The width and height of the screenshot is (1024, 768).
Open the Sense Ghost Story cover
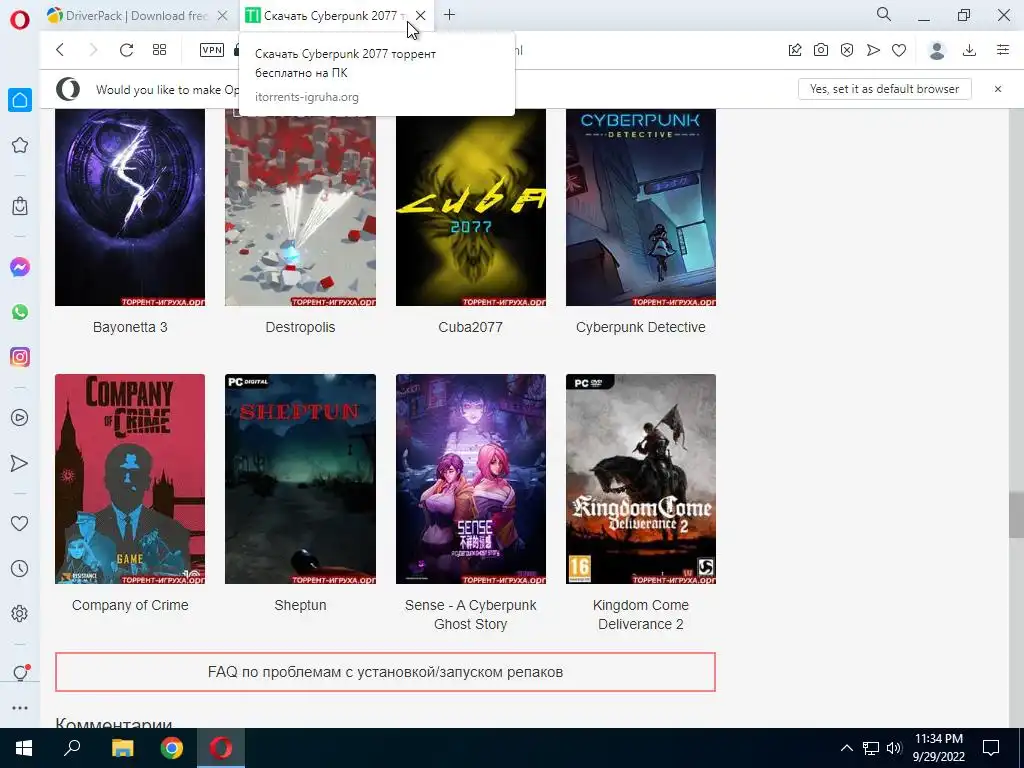tap(471, 479)
